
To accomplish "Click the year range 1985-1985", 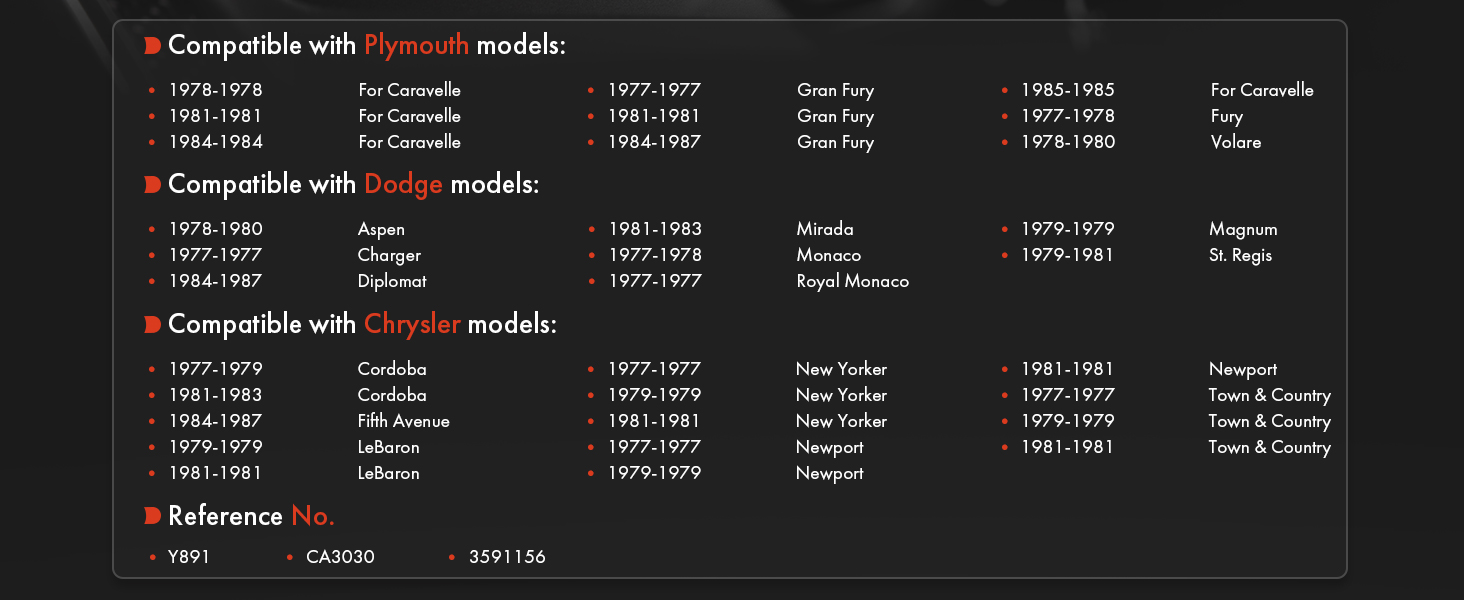I will coord(1067,90).
